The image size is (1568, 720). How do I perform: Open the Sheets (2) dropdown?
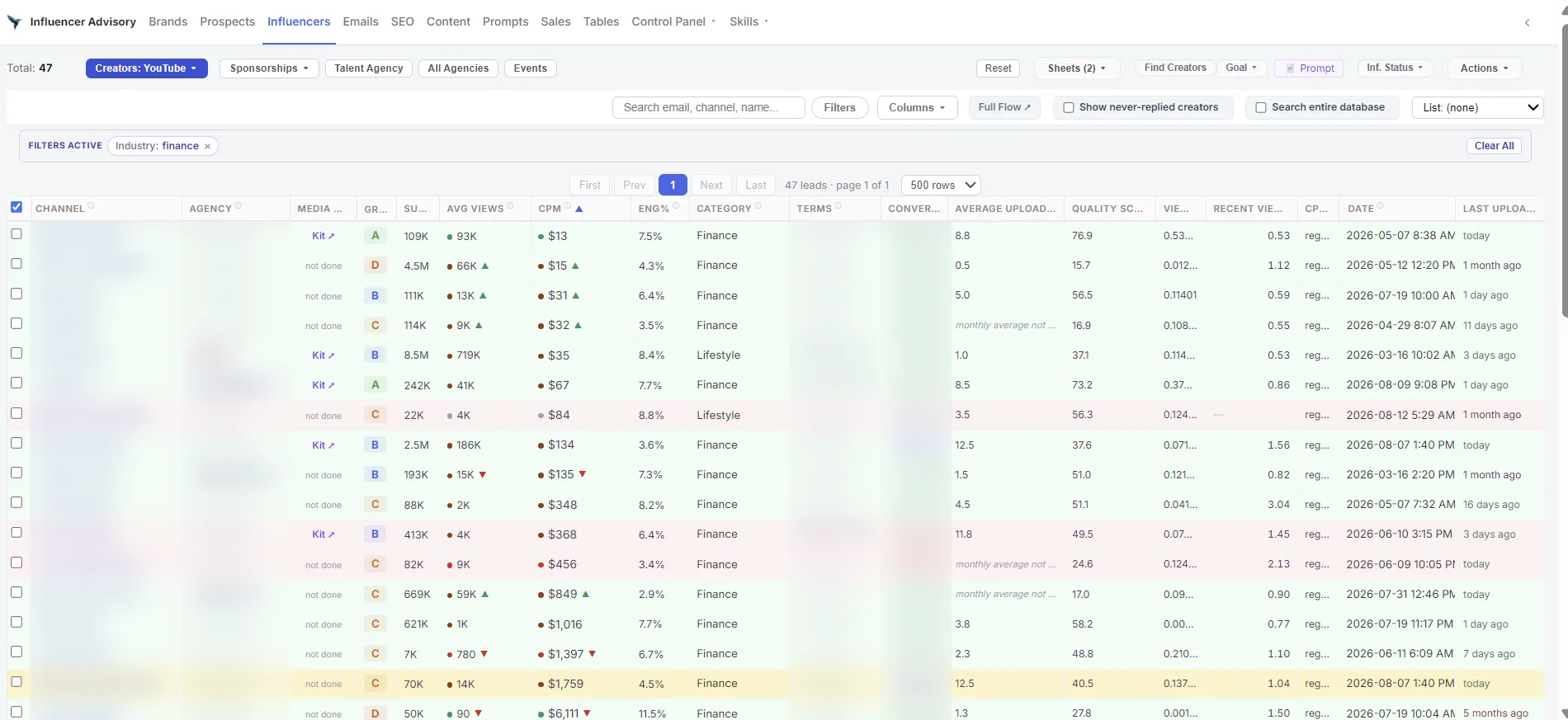point(1076,68)
